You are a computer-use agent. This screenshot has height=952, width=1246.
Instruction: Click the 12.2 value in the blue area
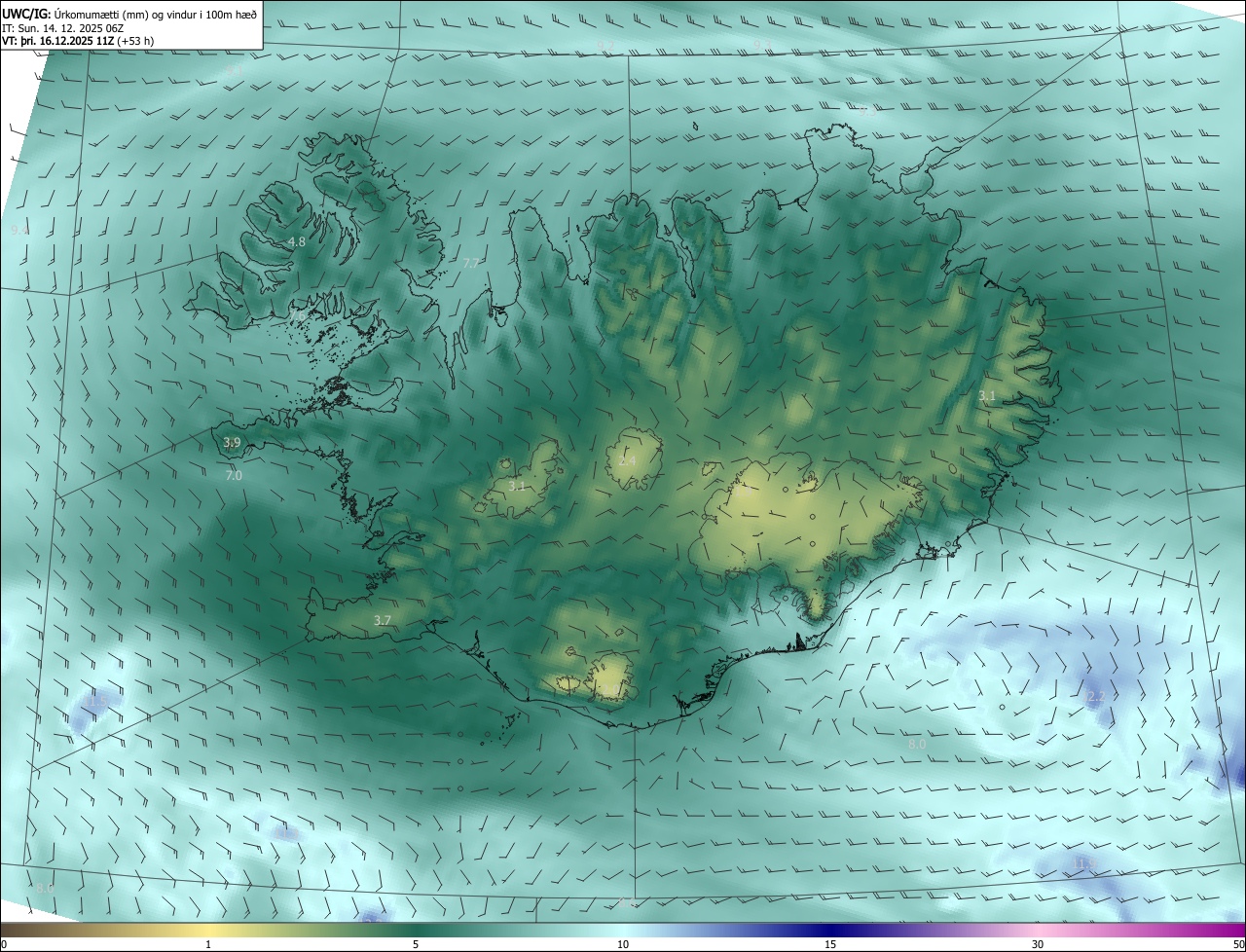(x=1095, y=697)
